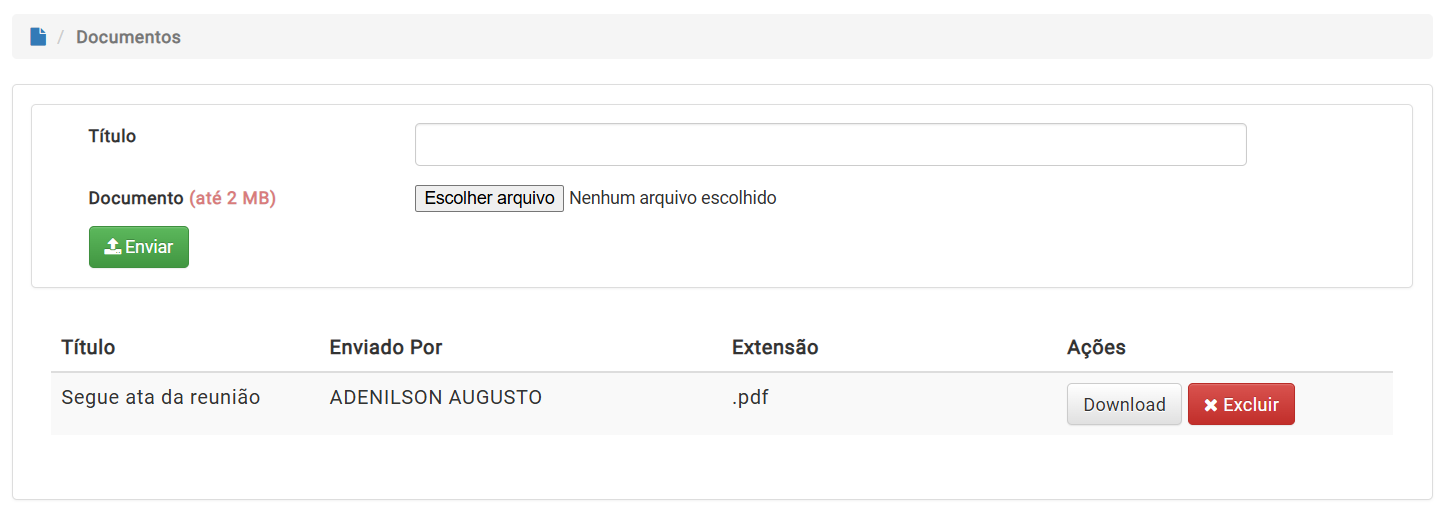Image resolution: width=1439 pixels, height=508 pixels.
Task: Click the Título column header in the table
Action: pos(88,347)
